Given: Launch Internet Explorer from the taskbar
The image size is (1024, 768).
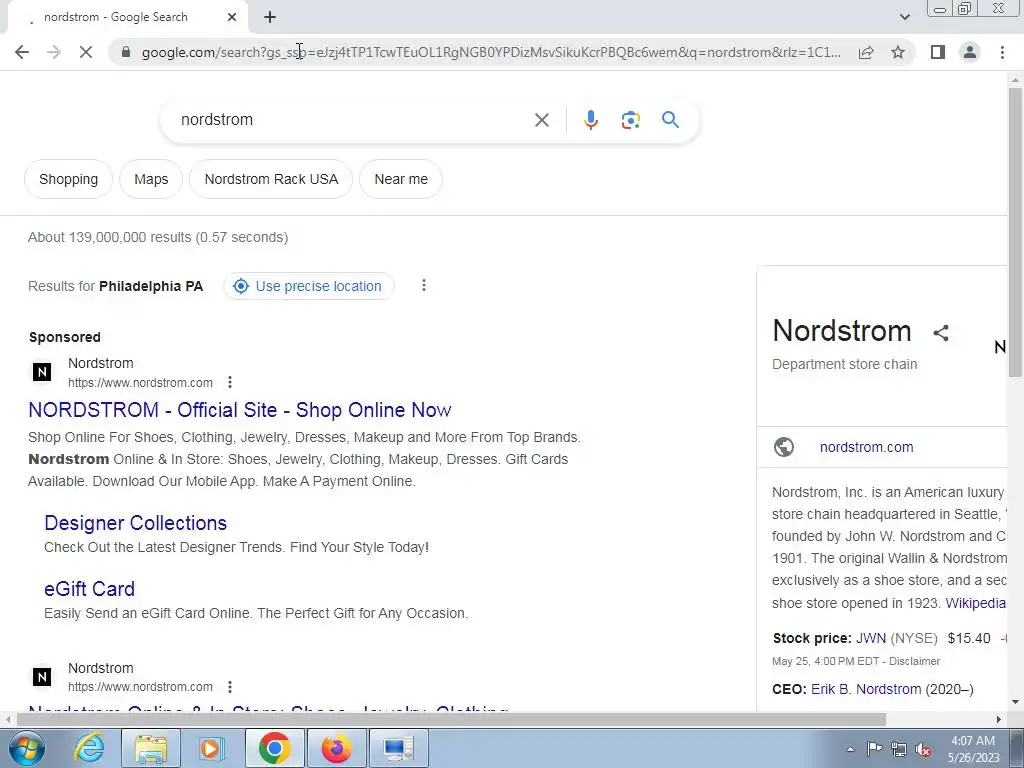Looking at the screenshot, I should point(89,748).
